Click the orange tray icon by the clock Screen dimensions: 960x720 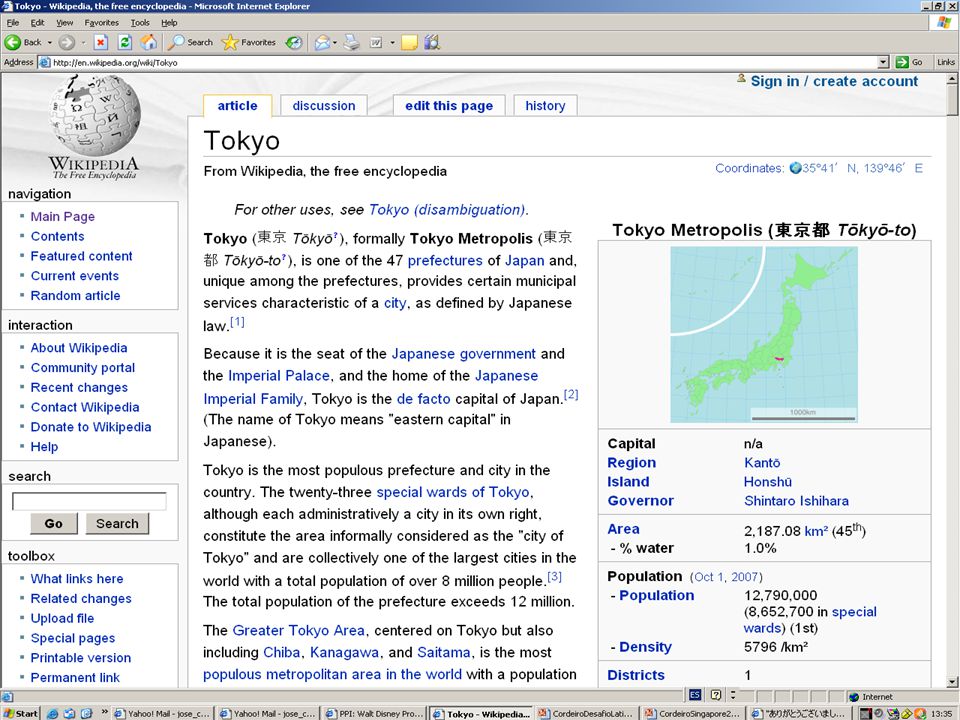coord(920,713)
